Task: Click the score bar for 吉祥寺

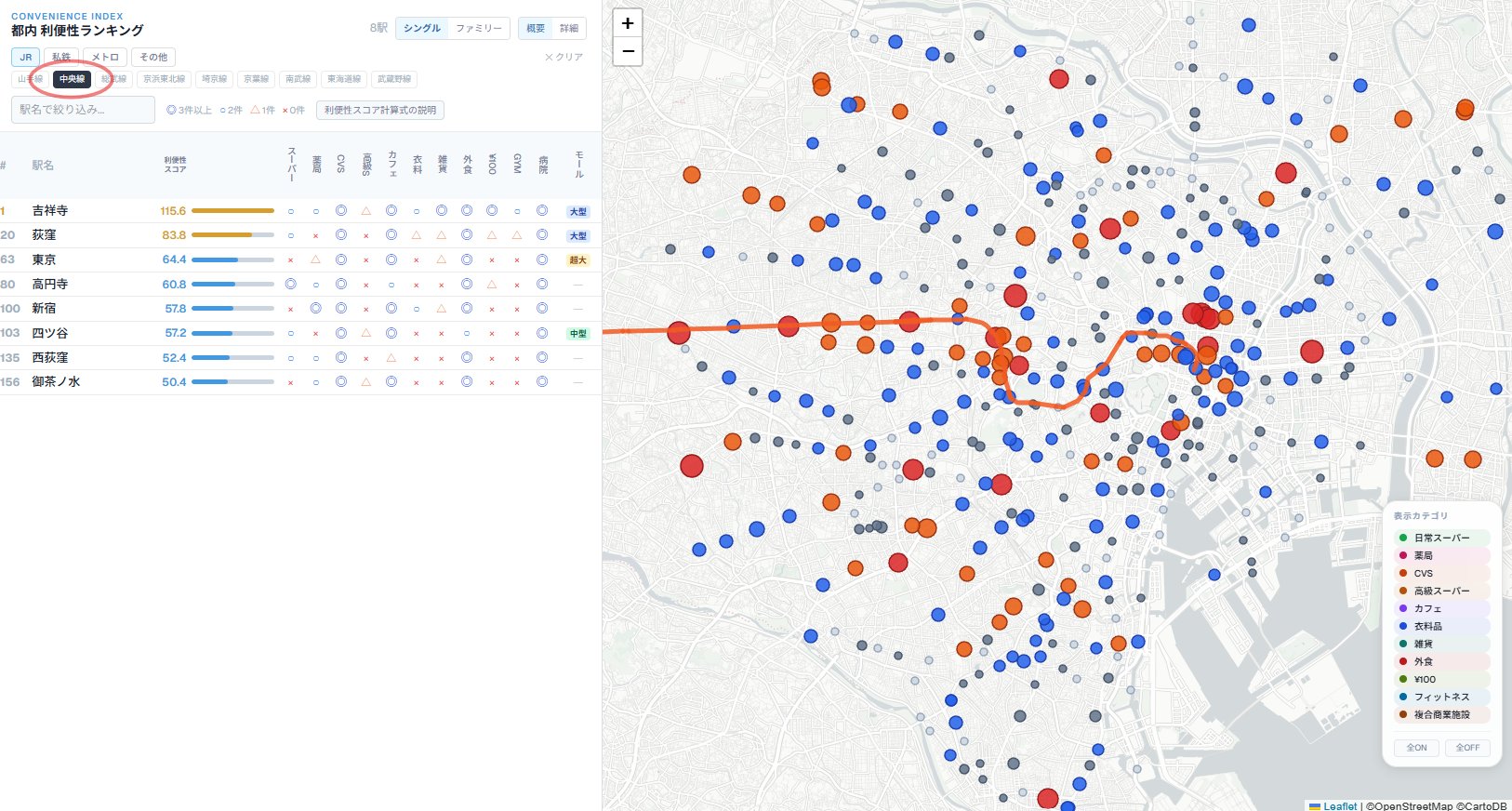Action: click(x=232, y=211)
